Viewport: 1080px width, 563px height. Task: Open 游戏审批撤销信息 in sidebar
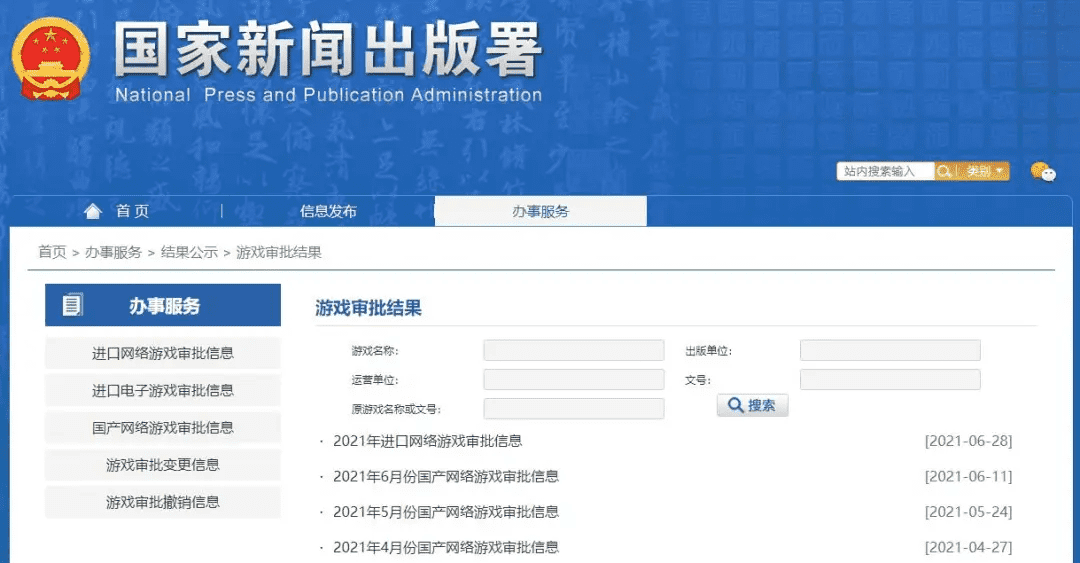(x=163, y=502)
